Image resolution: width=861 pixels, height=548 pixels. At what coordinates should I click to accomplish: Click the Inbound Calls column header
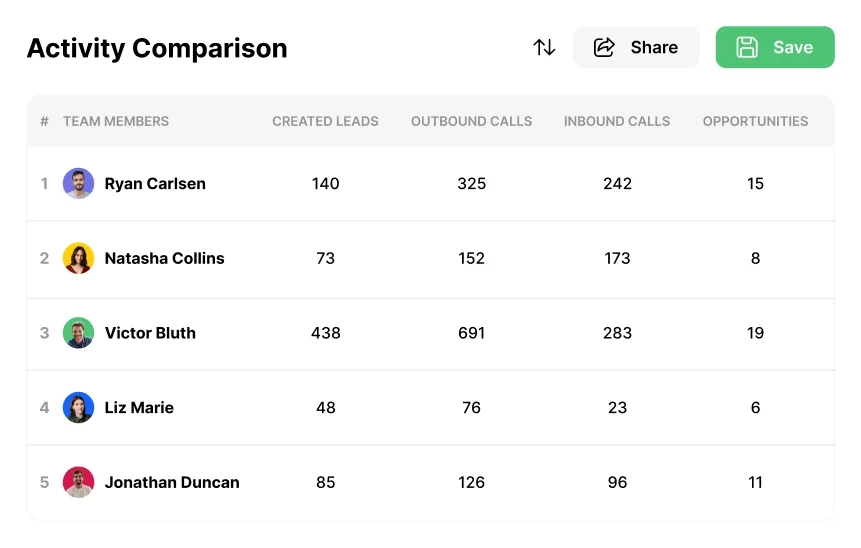pyautogui.click(x=617, y=121)
